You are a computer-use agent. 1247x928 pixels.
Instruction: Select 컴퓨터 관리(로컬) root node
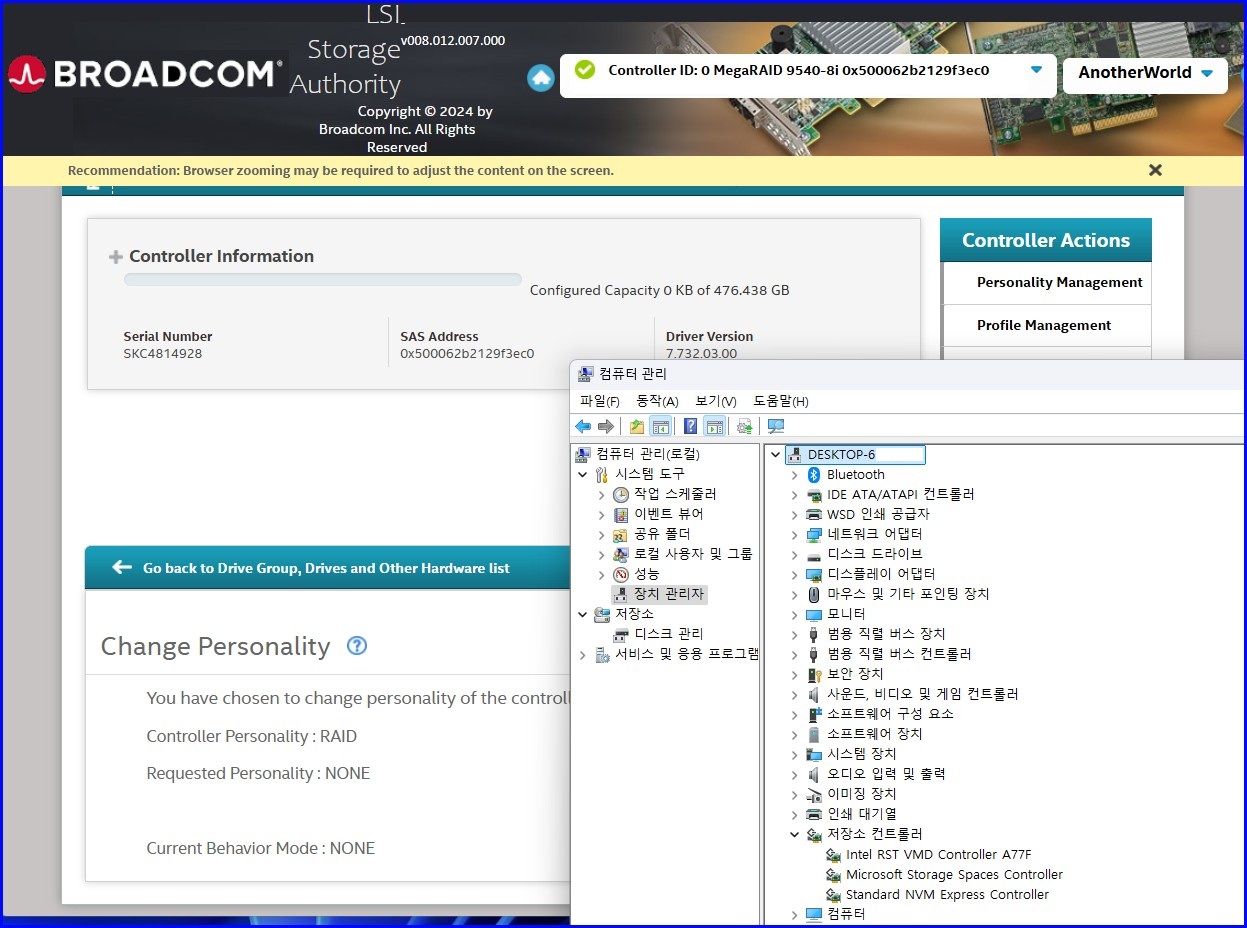[x=647, y=454]
